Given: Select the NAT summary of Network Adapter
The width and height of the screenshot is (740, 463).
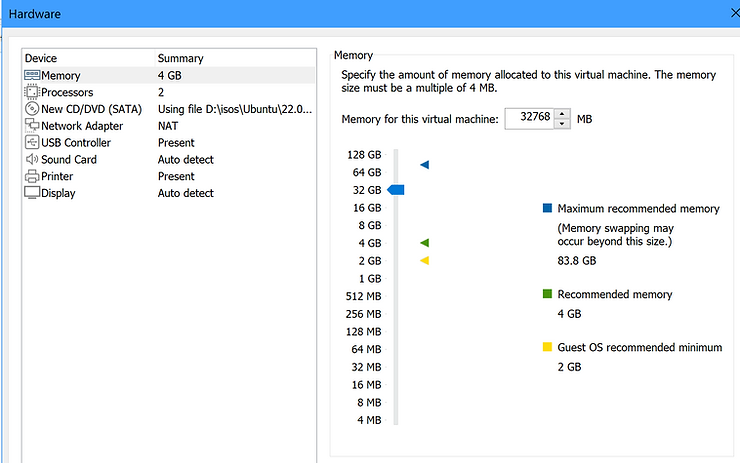Looking at the screenshot, I should point(168,126).
